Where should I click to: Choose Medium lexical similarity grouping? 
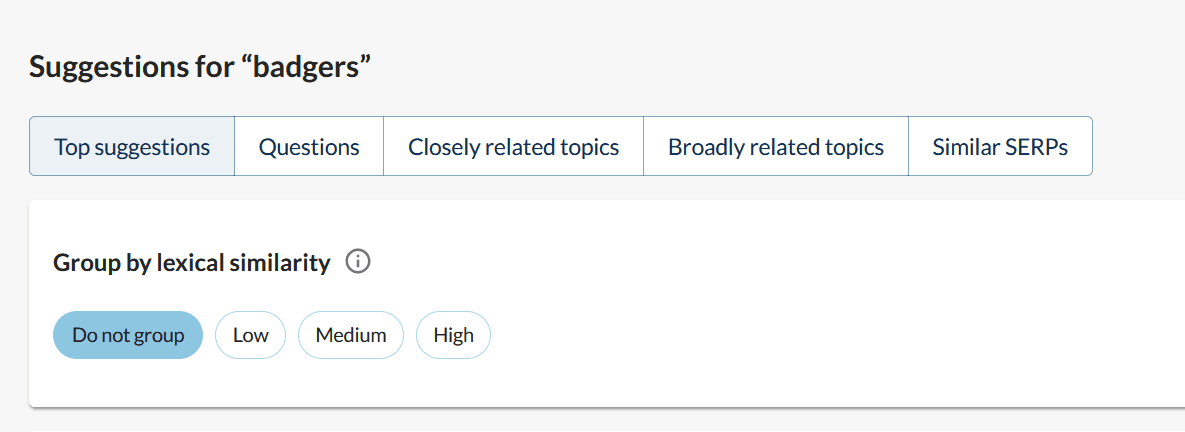[351, 335]
